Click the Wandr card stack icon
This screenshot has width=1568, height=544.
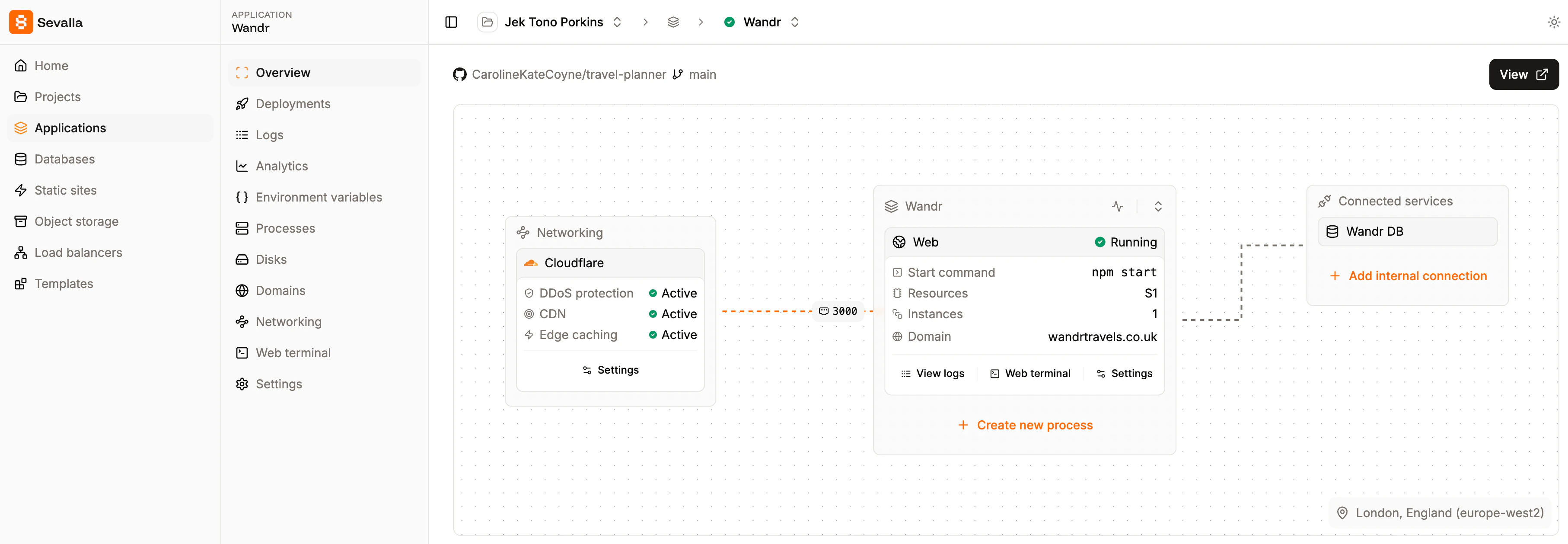pos(890,206)
